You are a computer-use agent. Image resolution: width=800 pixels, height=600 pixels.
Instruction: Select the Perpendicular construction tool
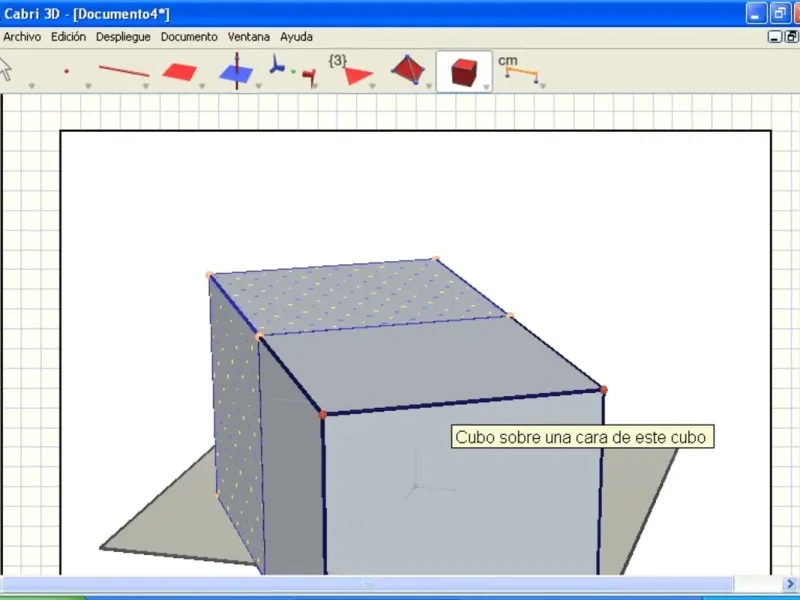pyautogui.click(x=236, y=71)
